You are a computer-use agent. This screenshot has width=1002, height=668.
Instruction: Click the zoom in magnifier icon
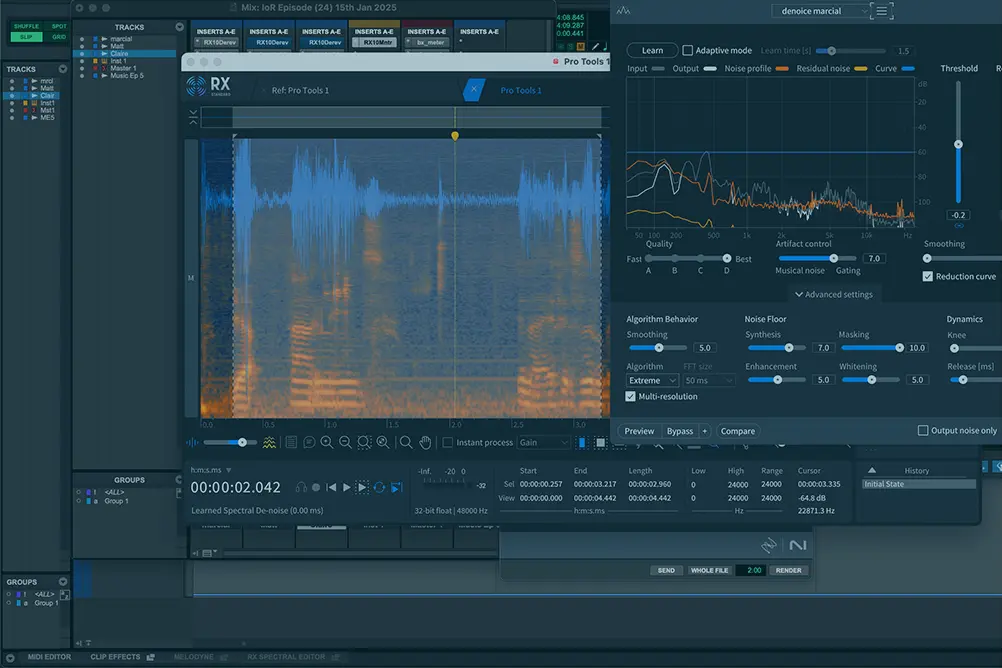point(327,442)
